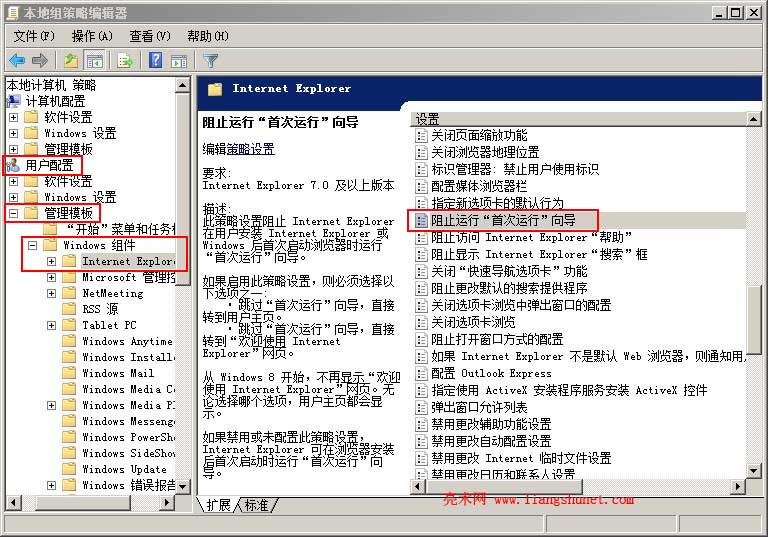Click settings list scroll-right arrow
Image resolution: width=768 pixels, height=537 pixels.
point(738,487)
